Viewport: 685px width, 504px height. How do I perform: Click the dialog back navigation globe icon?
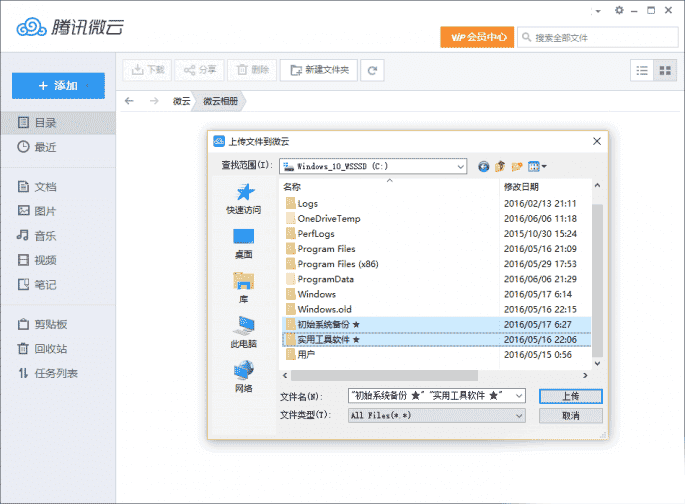(x=483, y=166)
